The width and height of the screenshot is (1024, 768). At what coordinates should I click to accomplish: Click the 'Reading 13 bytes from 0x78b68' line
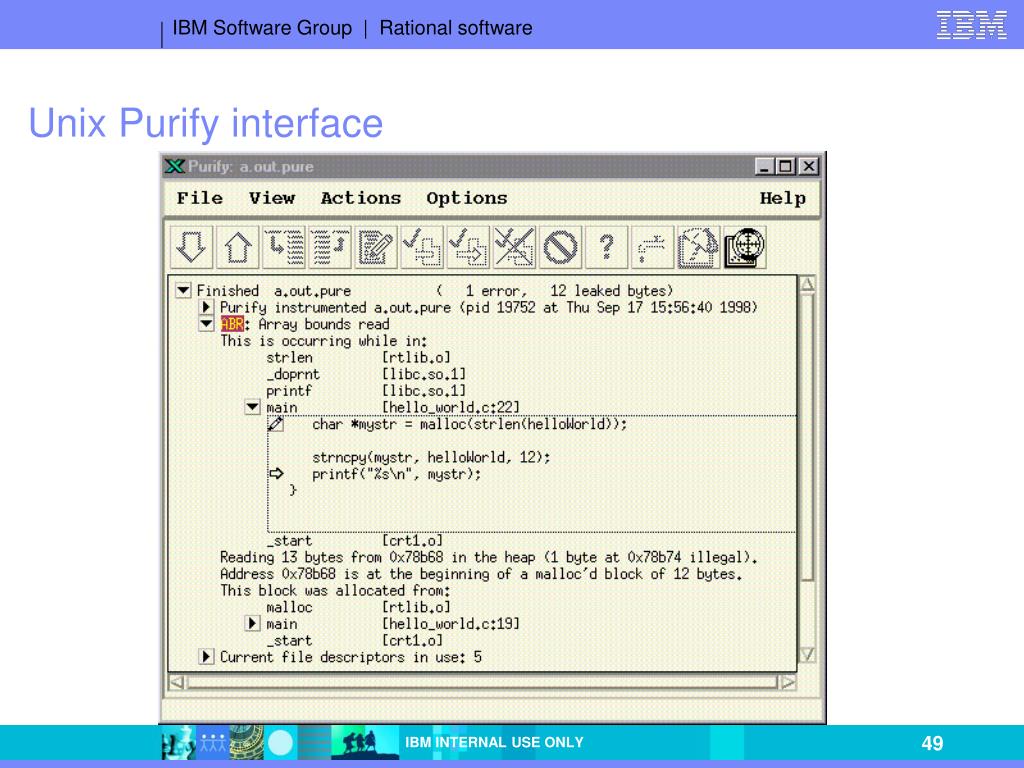[x=488, y=557]
